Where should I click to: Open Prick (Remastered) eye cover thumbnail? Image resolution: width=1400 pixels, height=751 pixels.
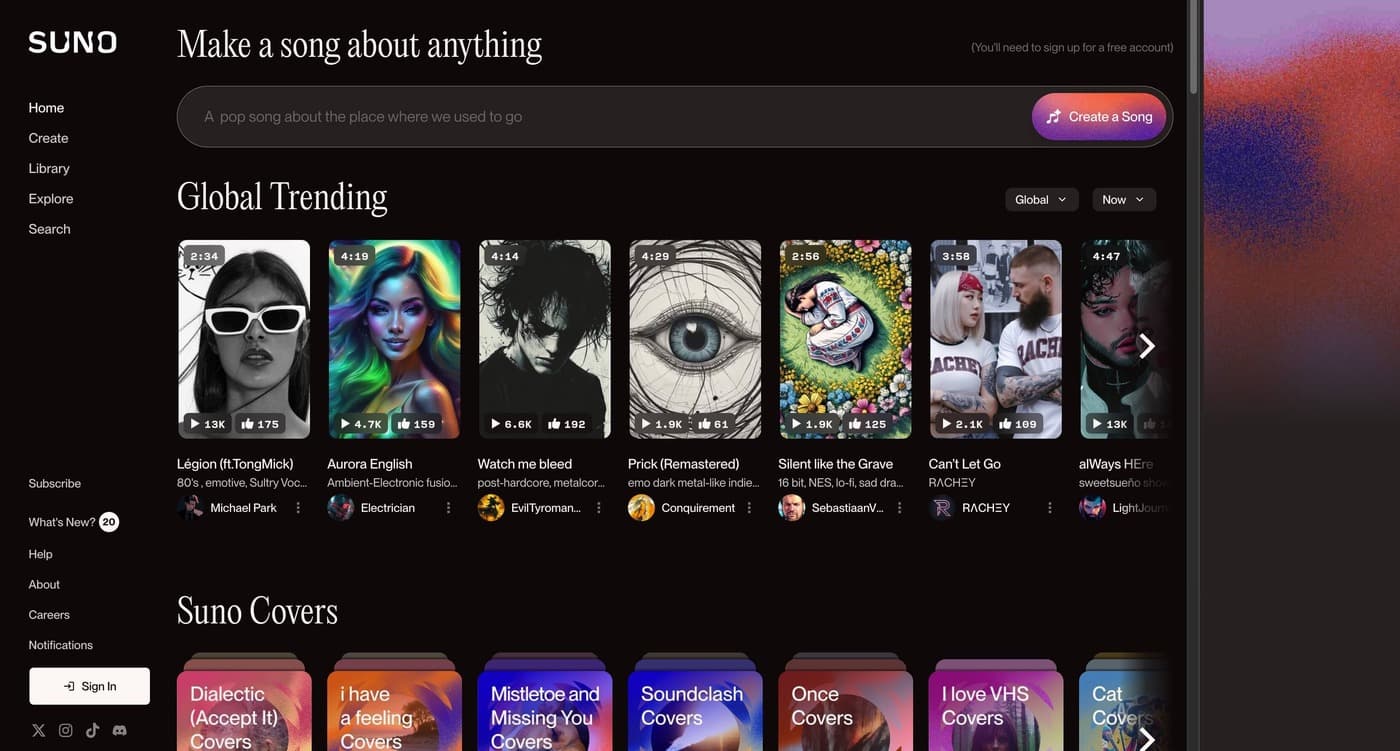(x=695, y=339)
